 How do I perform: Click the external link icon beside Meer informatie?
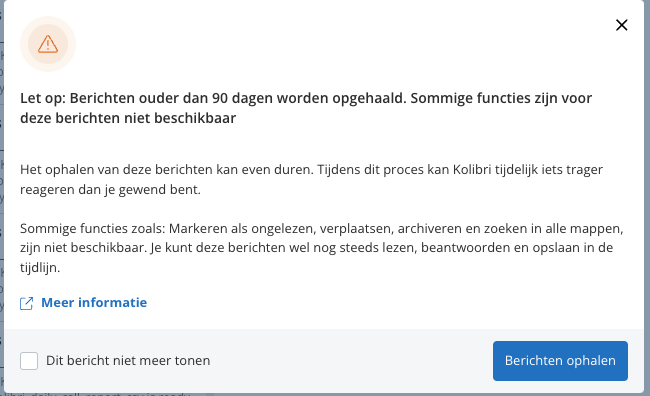[27, 303]
